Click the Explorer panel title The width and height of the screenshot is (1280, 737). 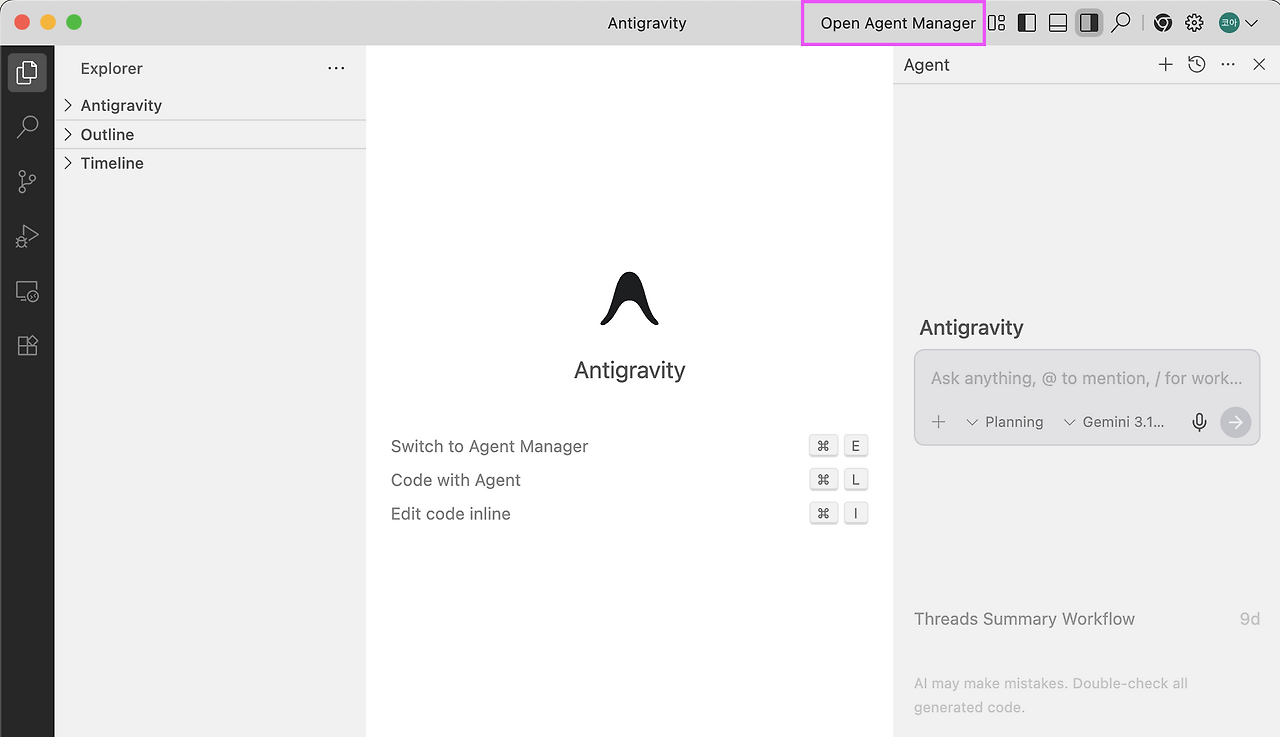point(111,68)
